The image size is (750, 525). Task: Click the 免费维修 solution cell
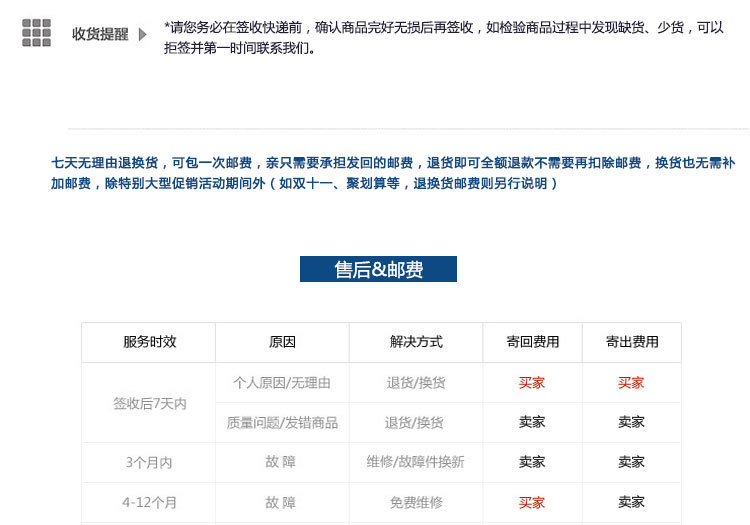[416, 503]
